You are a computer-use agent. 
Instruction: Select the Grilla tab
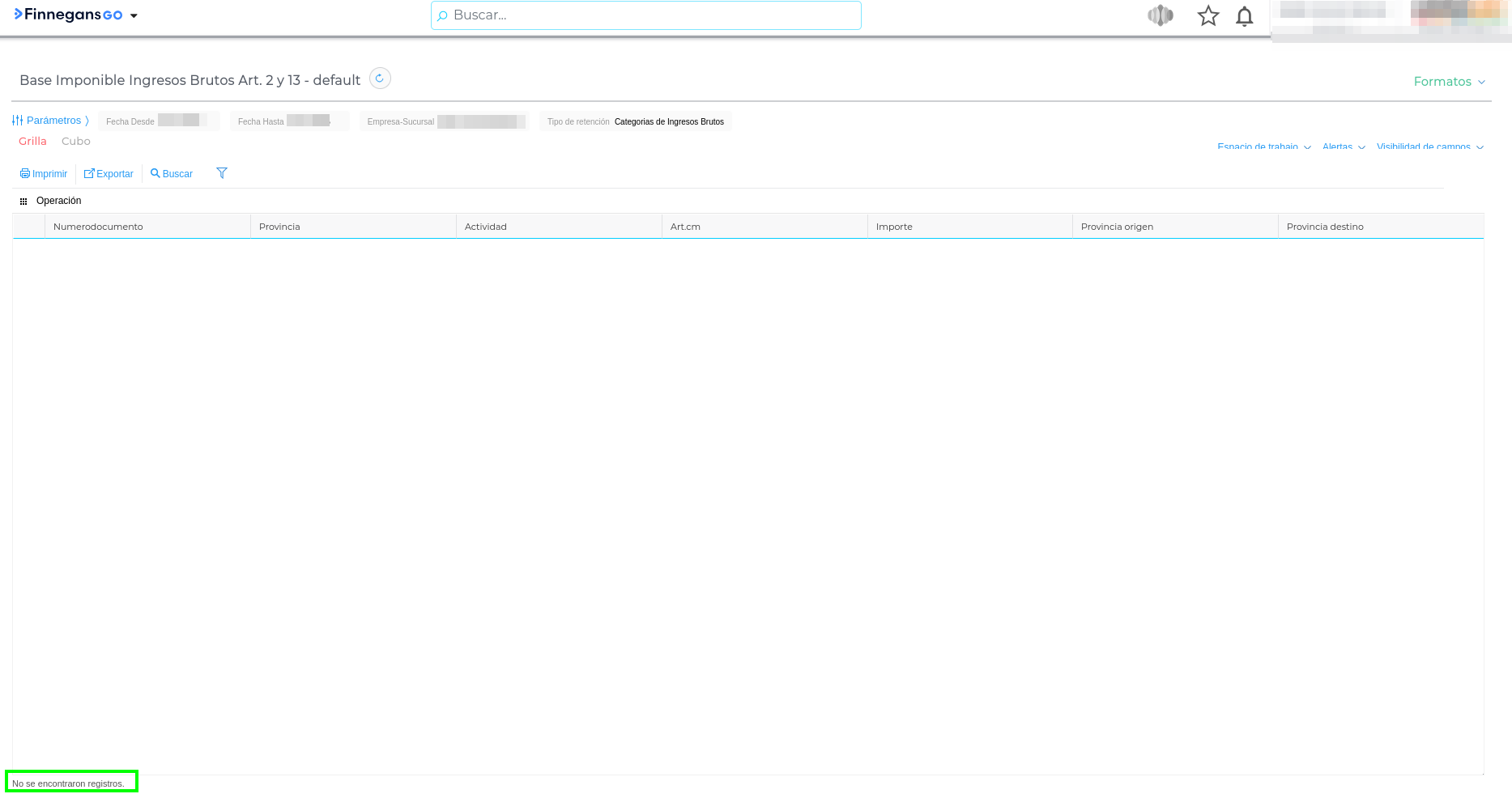click(x=32, y=142)
